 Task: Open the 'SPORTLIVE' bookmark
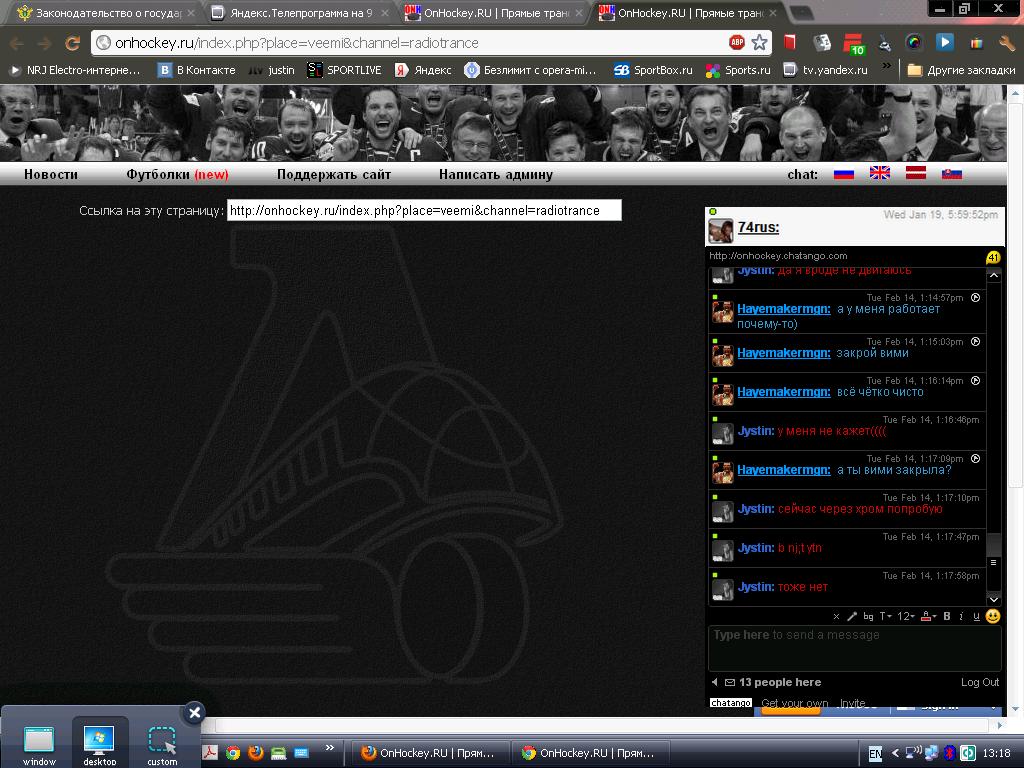(x=344, y=70)
